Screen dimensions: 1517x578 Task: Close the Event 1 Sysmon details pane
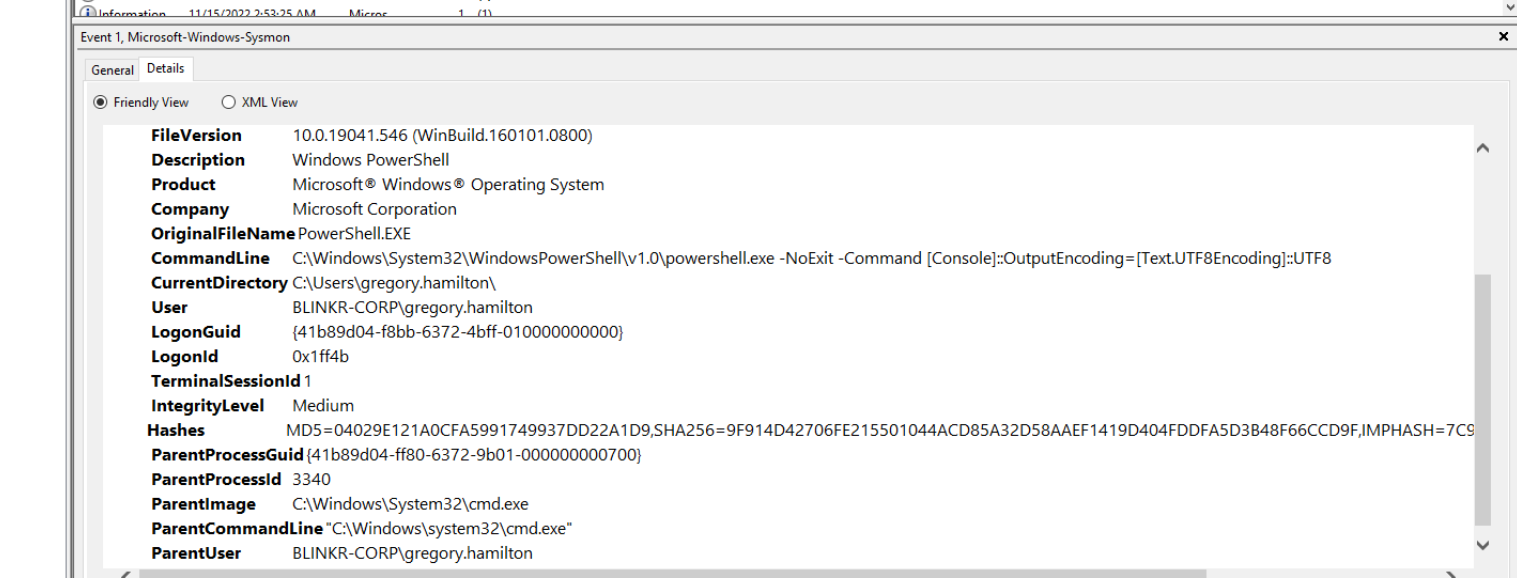pos(1503,37)
